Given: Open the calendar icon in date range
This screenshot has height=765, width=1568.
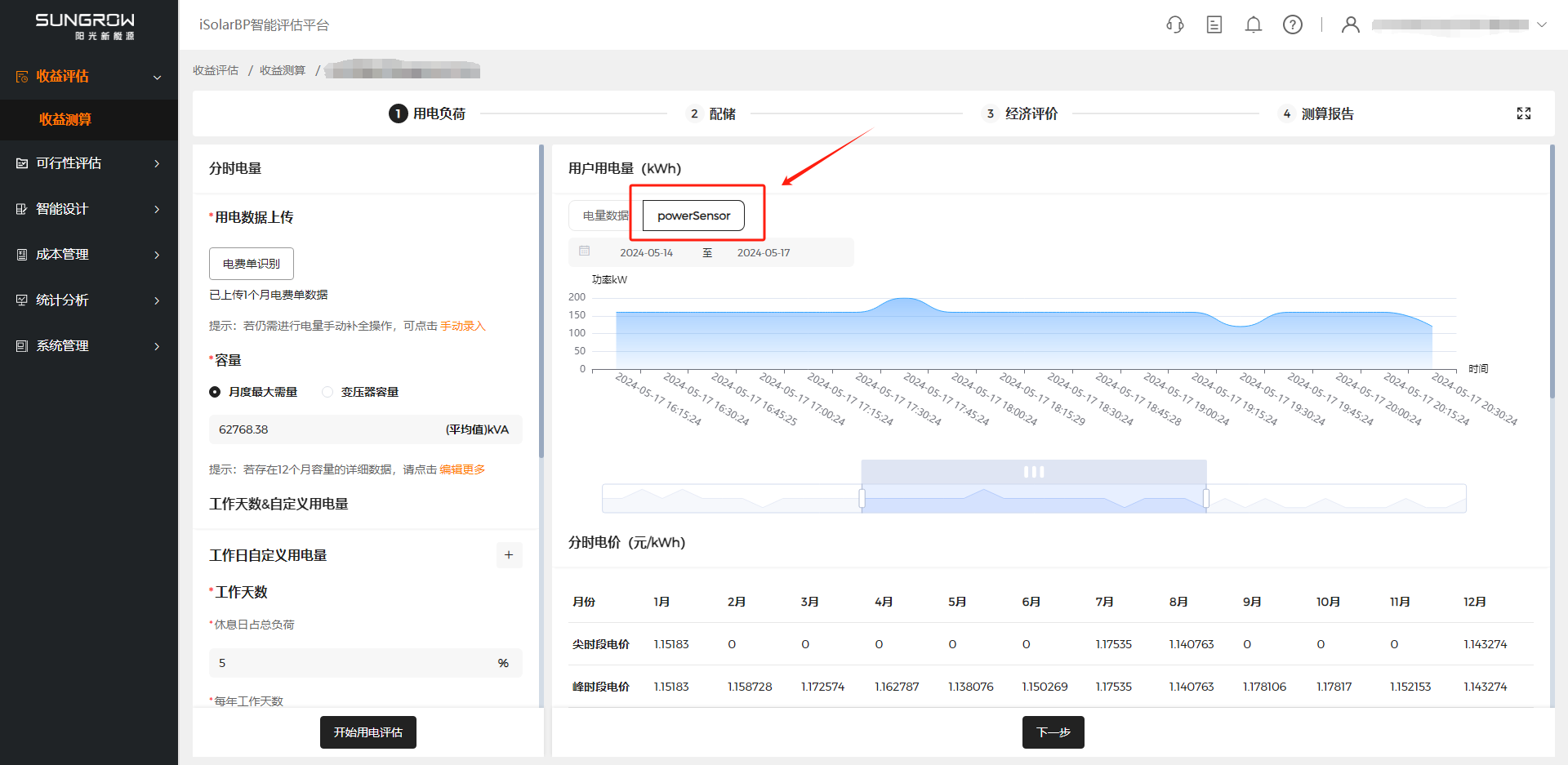Looking at the screenshot, I should [585, 251].
